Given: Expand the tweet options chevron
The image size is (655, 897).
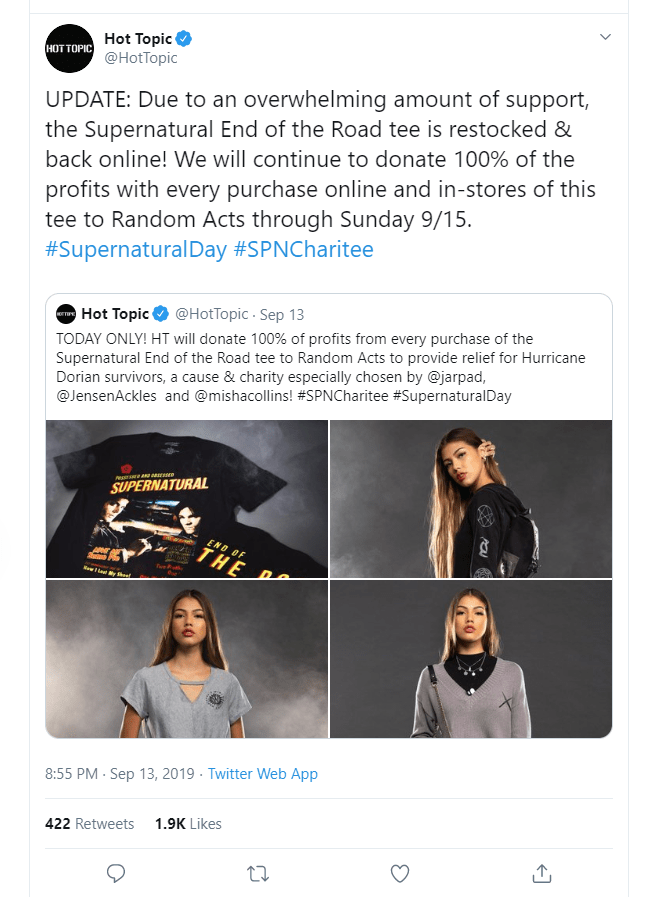Looking at the screenshot, I should [604, 37].
